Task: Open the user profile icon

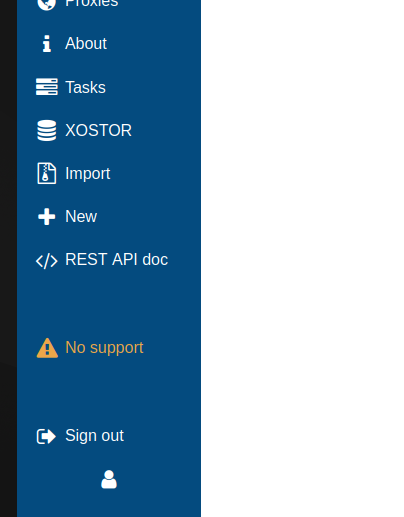Action: click(109, 480)
